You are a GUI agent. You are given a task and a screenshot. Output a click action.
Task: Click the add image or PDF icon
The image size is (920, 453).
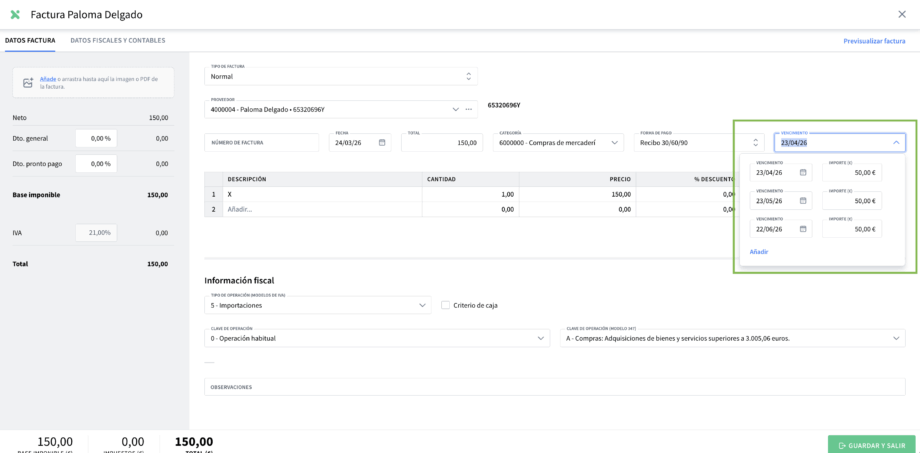click(x=28, y=83)
